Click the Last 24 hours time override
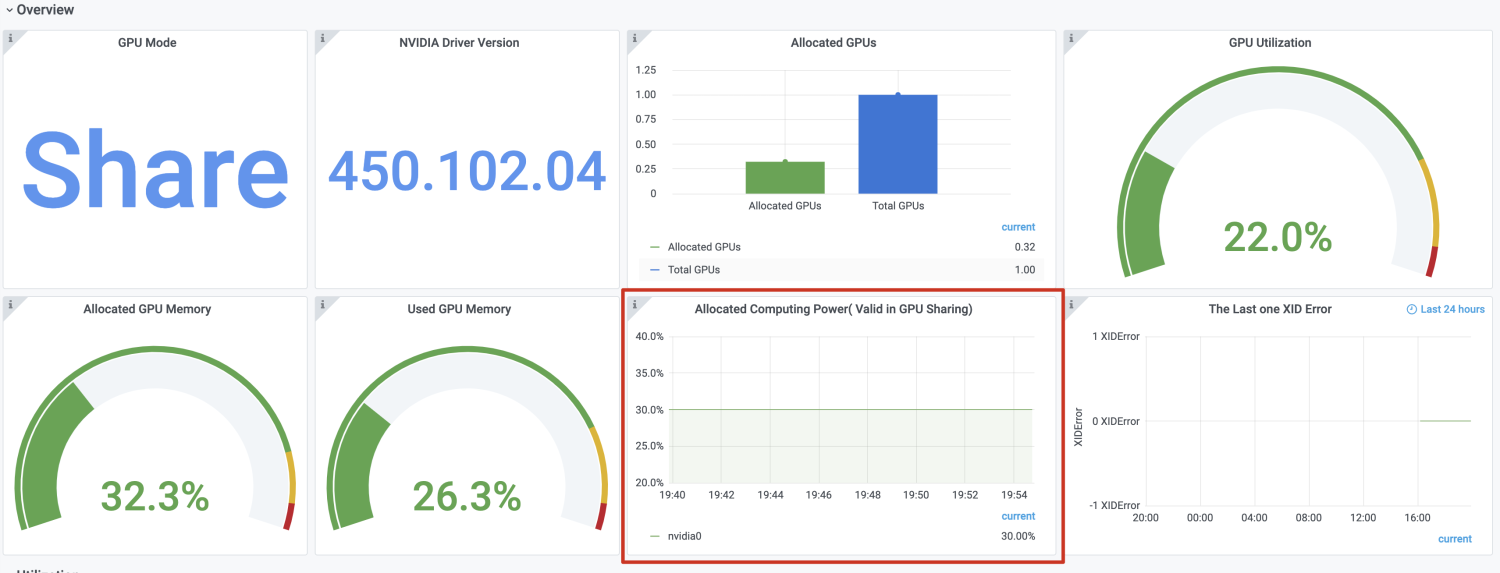This screenshot has height=573, width=1500. click(1445, 309)
